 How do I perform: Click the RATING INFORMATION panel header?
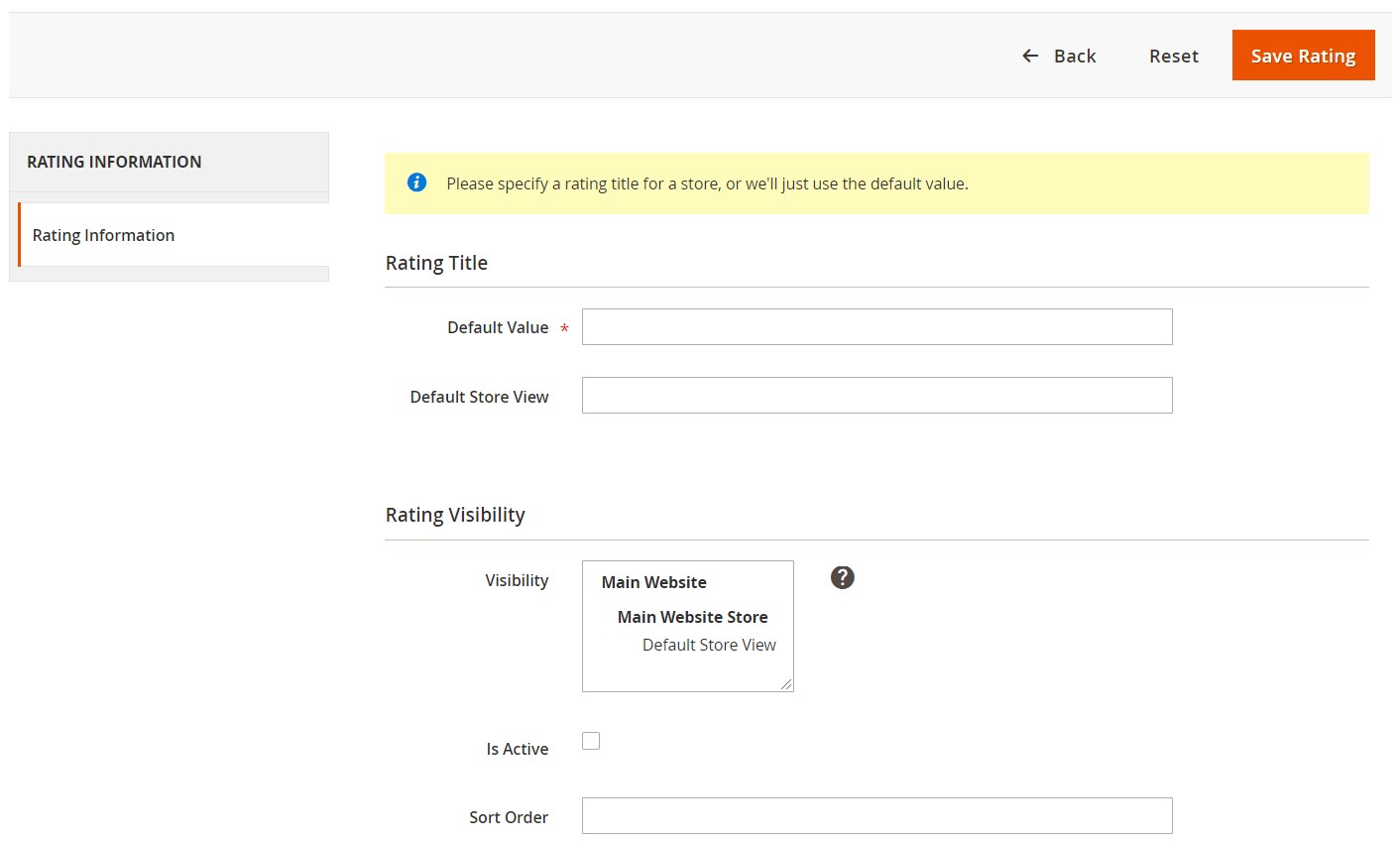click(114, 162)
